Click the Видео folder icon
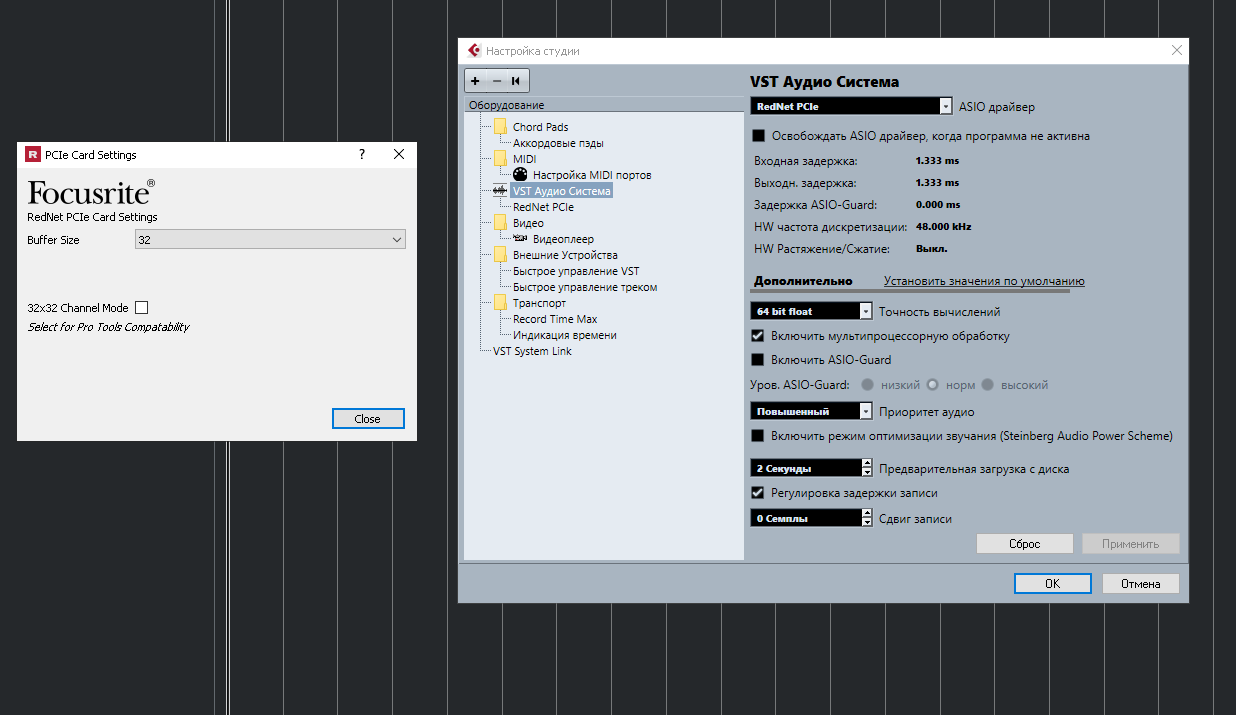 coord(500,223)
